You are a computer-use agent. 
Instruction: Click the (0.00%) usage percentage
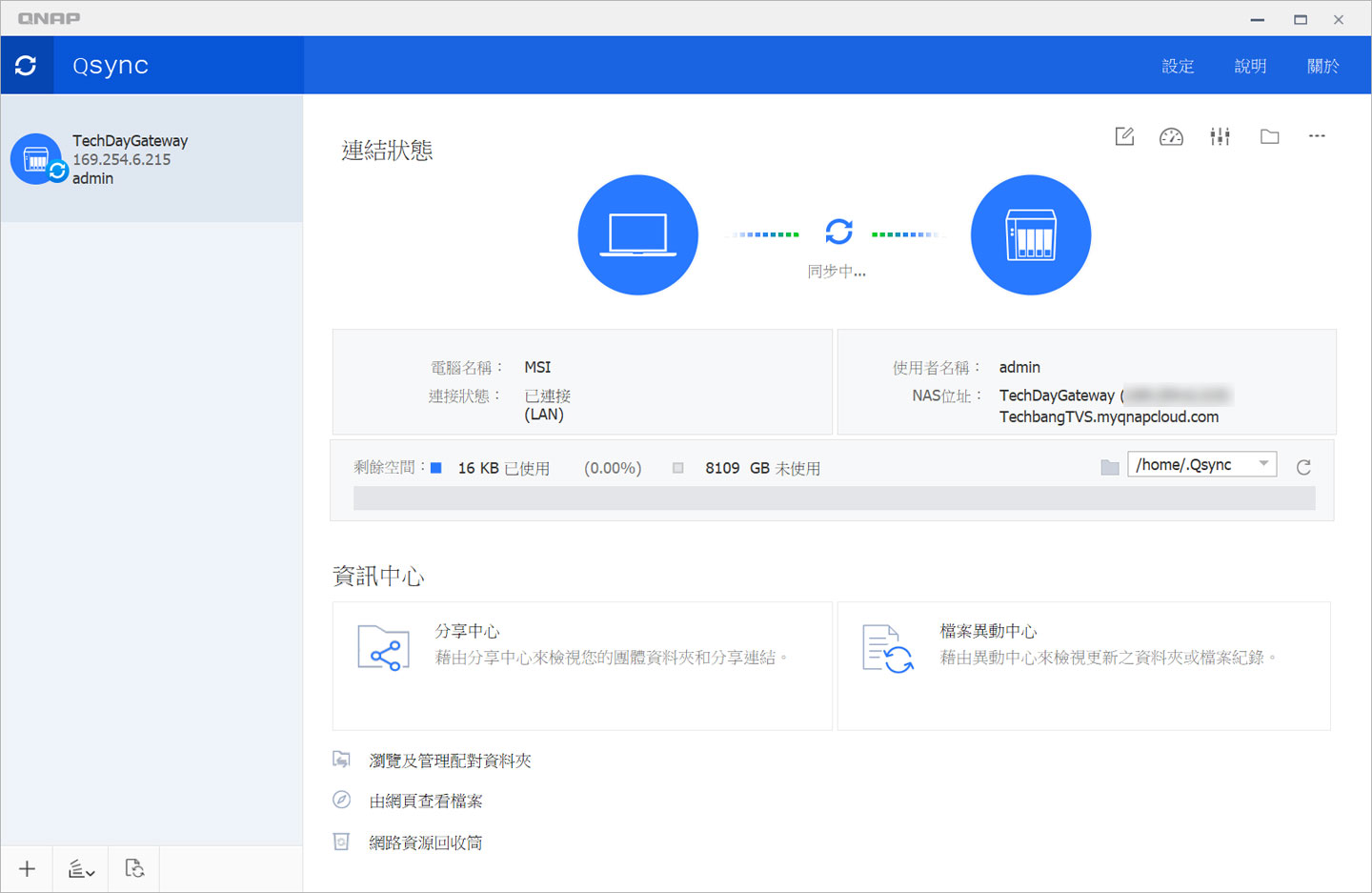click(x=613, y=468)
